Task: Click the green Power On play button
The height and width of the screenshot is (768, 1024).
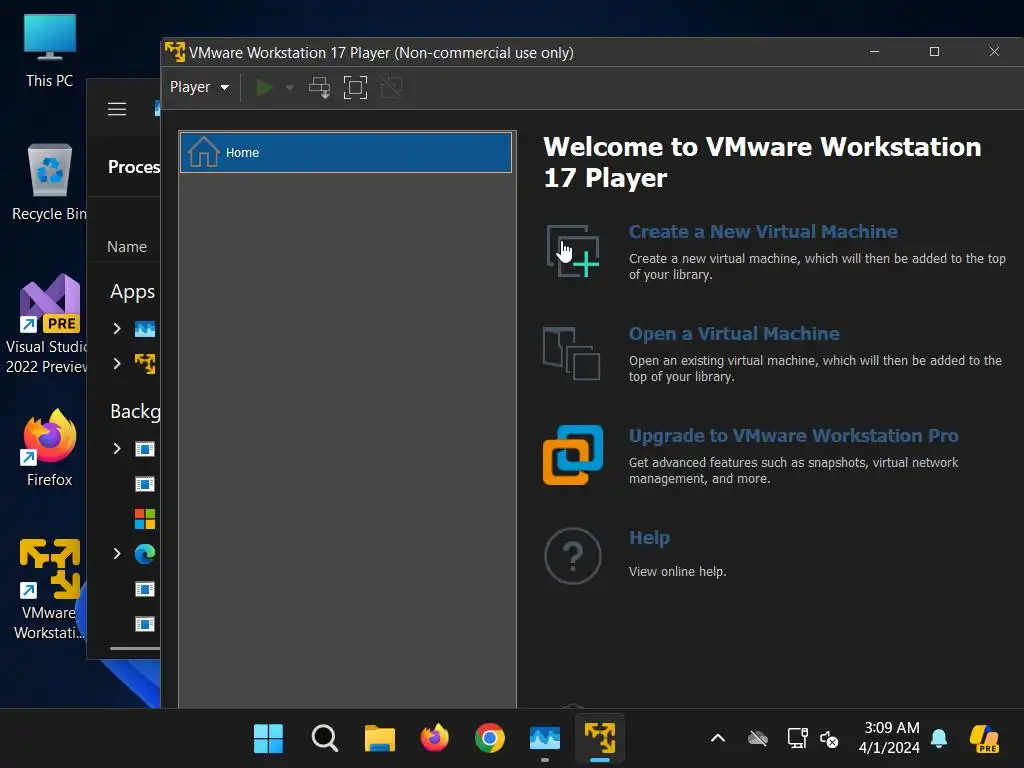Action: click(x=264, y=87)
